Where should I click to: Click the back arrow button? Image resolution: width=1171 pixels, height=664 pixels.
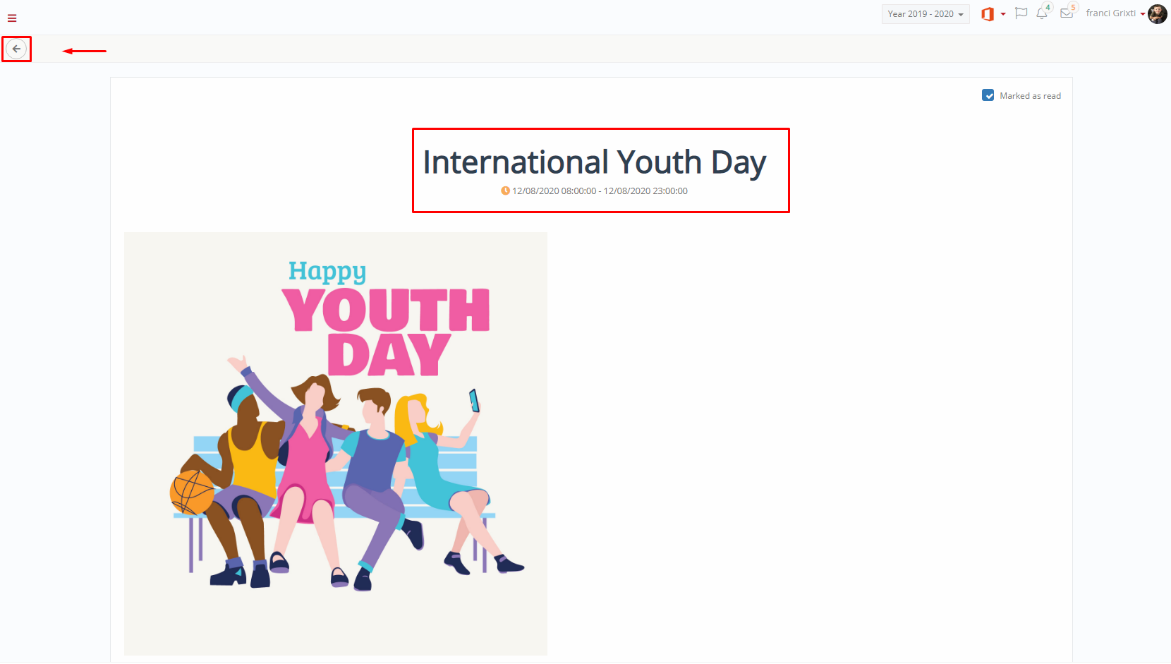pos(16,49)
